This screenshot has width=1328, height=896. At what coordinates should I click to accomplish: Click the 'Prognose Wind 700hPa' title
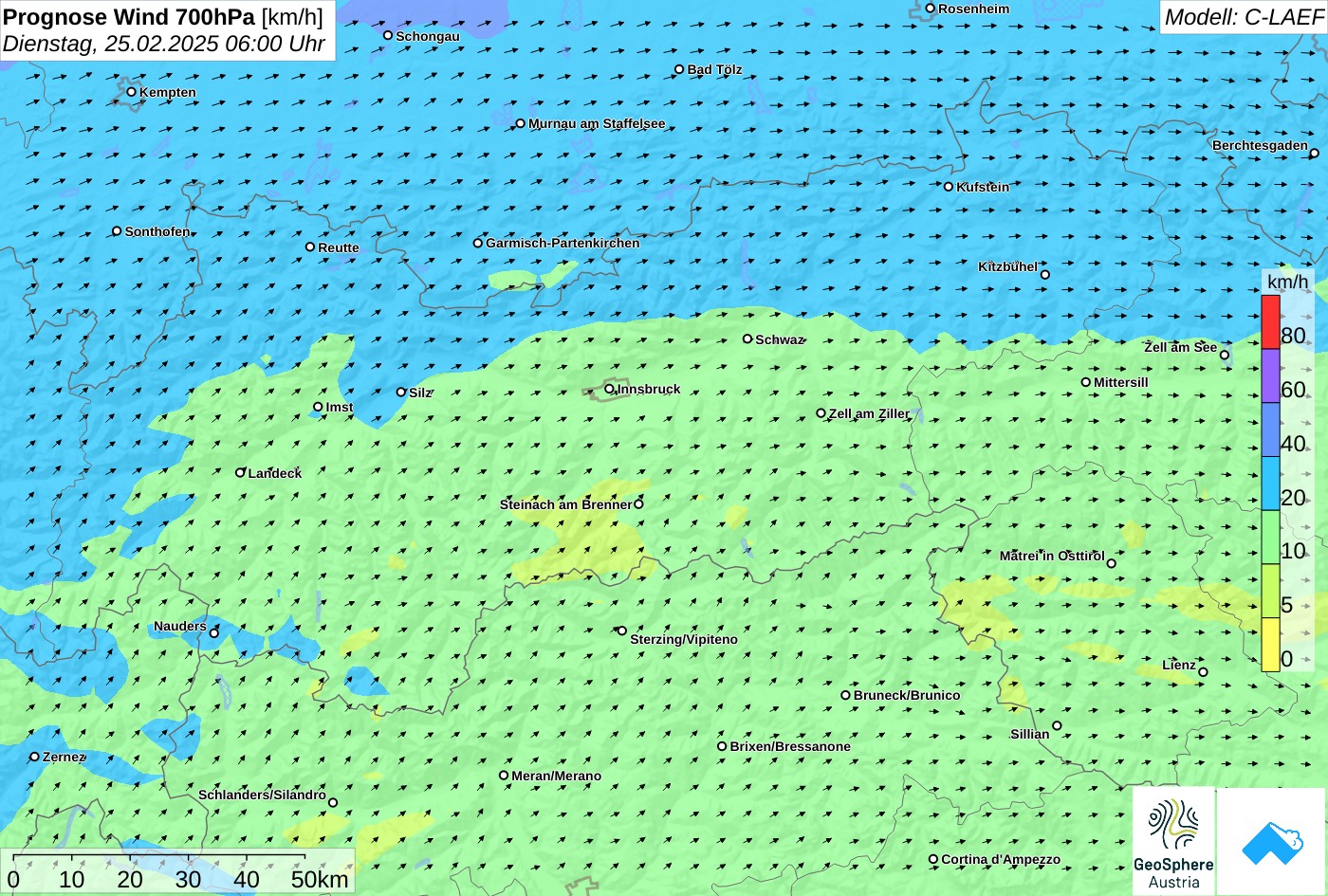click(129, 16)
